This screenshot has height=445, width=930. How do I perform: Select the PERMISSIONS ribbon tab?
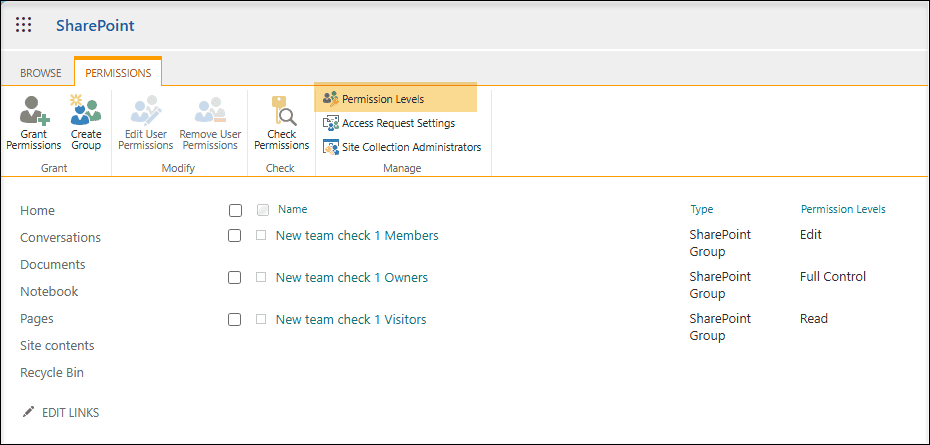118,73
